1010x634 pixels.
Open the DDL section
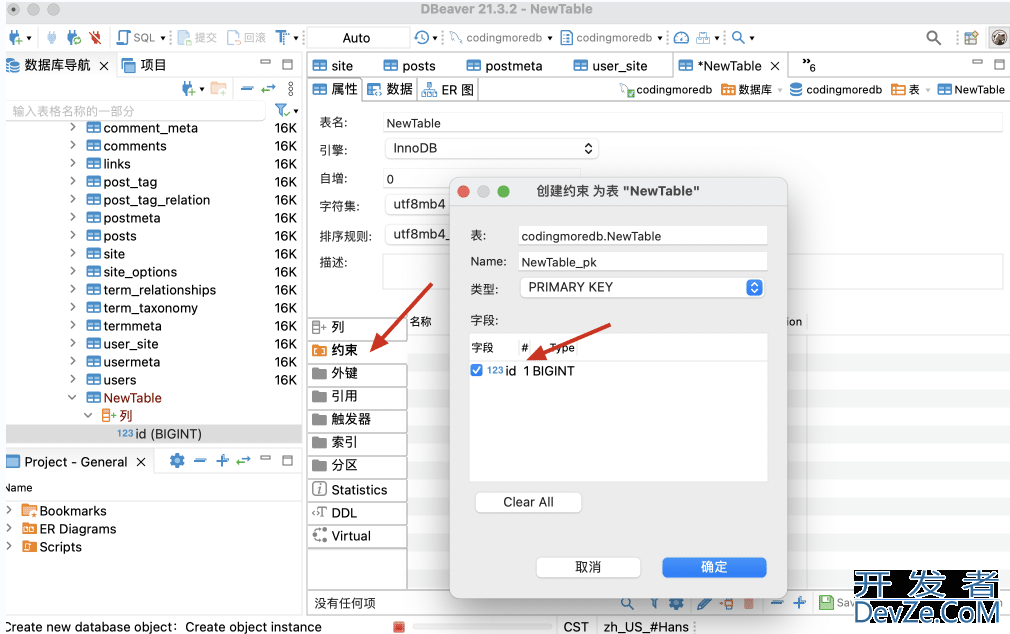pyautogui.click(x=357, y=513)
